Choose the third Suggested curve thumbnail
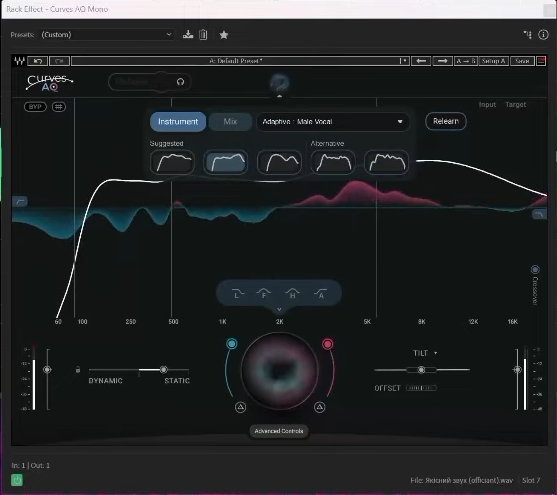This screenshot has height=495, width=557. click(279, 162)
